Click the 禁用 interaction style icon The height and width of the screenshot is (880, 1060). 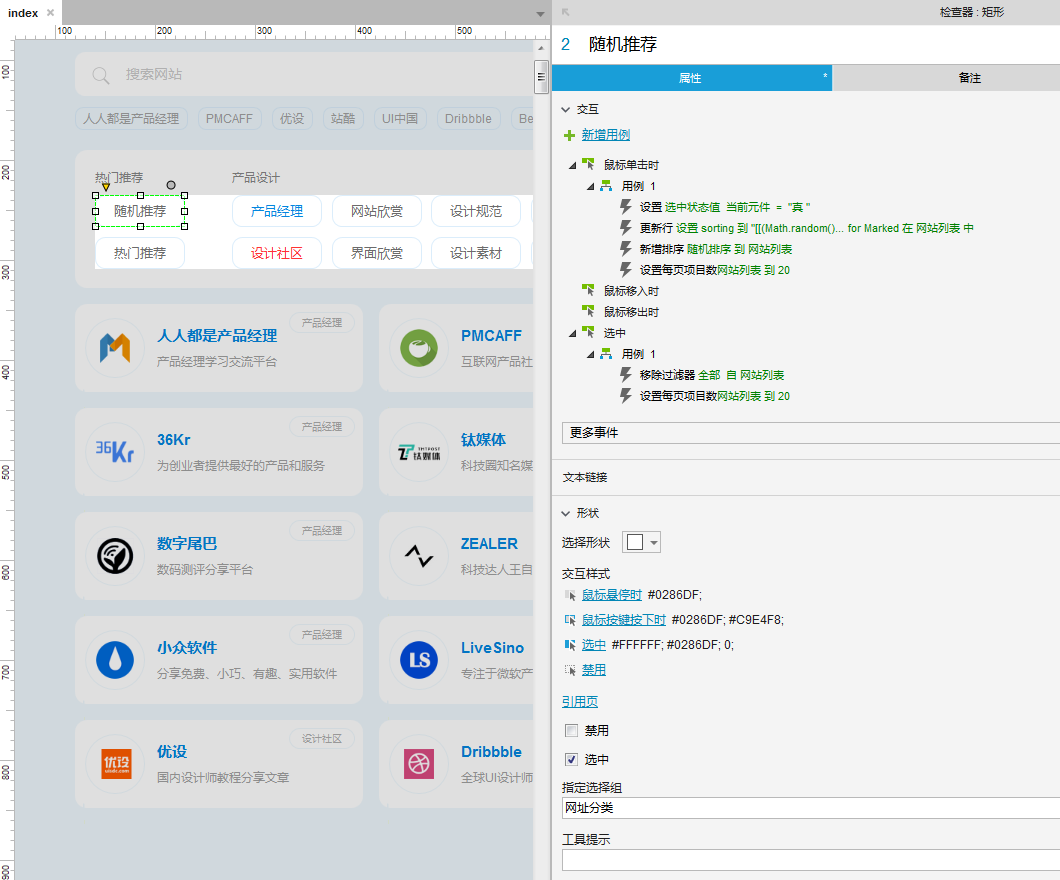[570, 670]
